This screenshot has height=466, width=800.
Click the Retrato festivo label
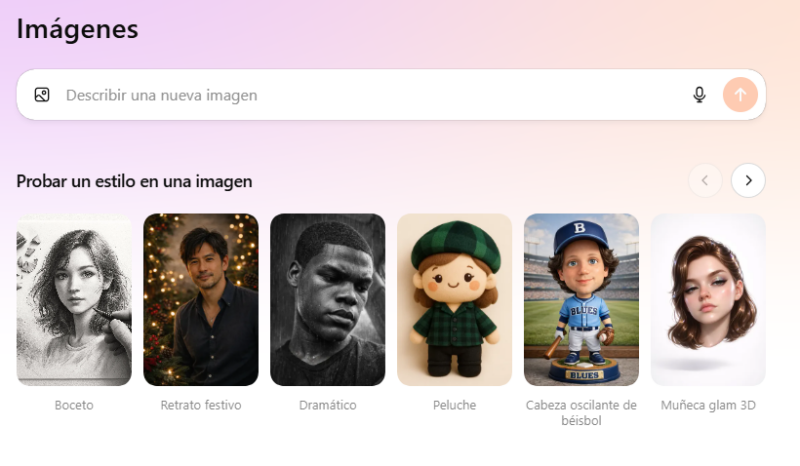201,405
